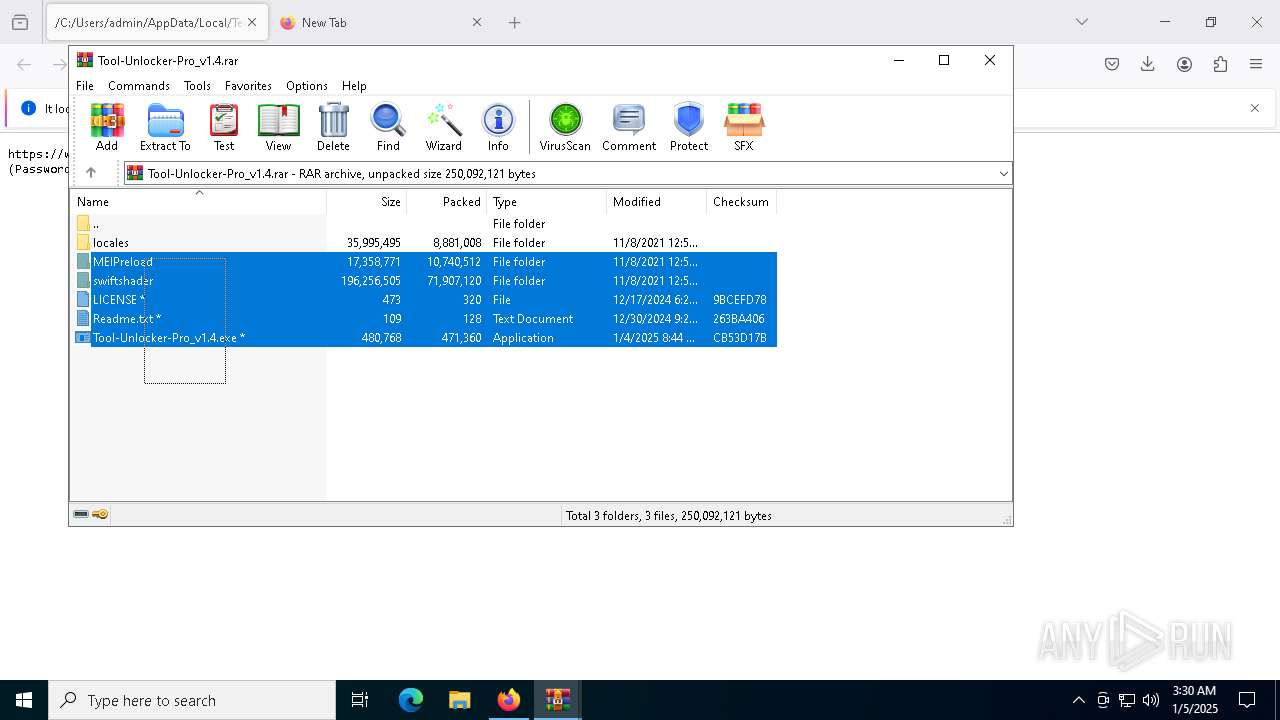Open Firefox in the taskbar
The image size is (1280, 720).
tap(509, 700)
